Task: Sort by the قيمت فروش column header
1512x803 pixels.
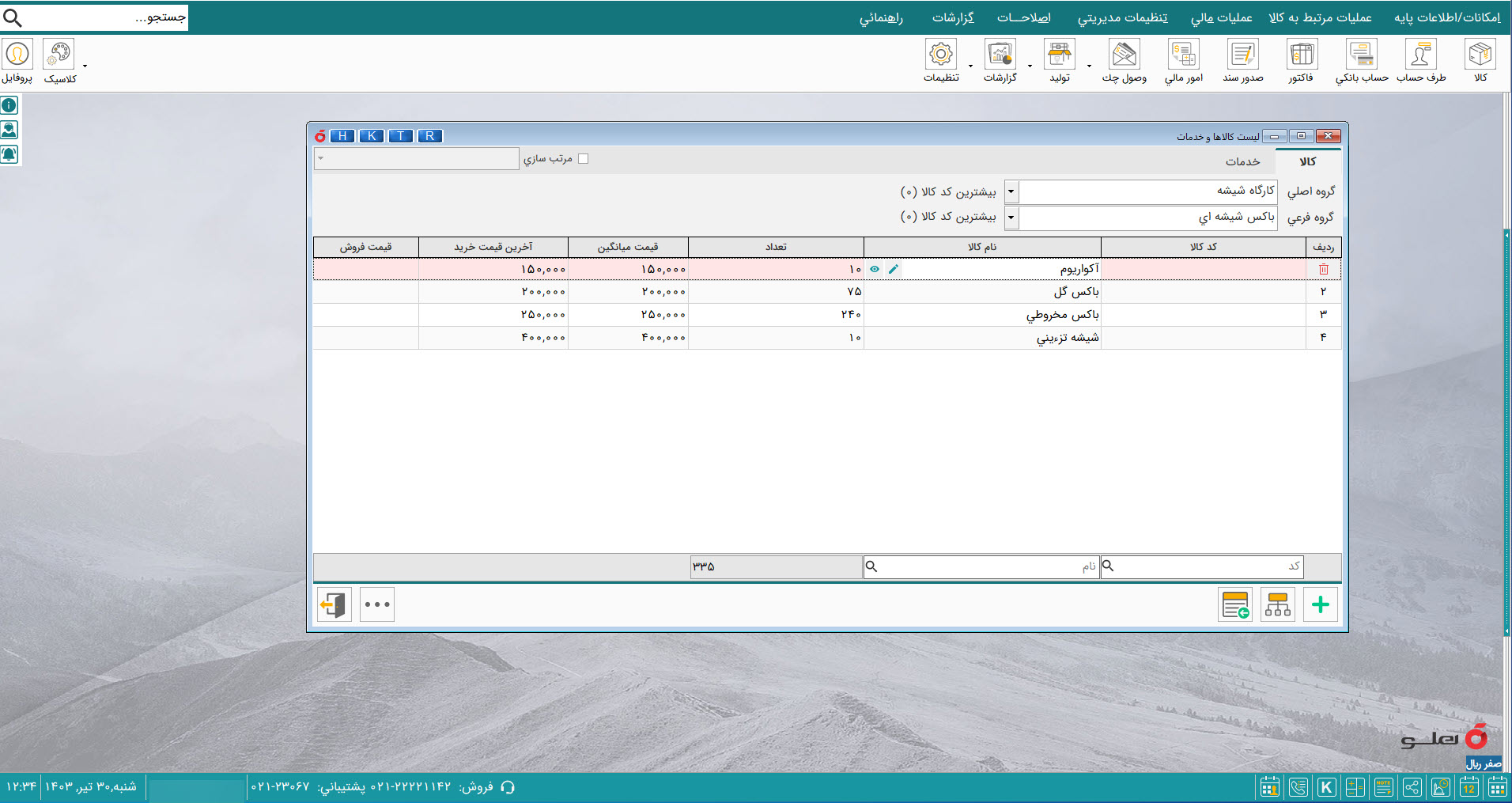Action: point(365,247)
